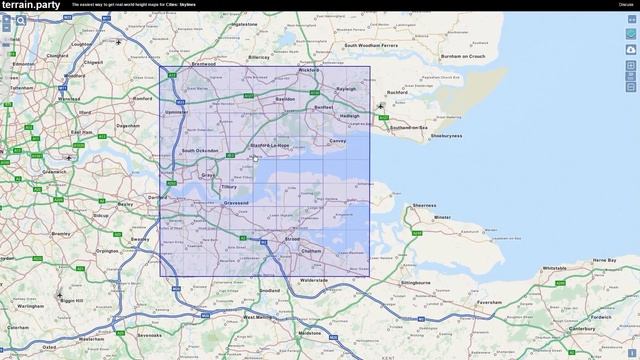The width and height of the screenshot is (640, 360).
Task: Click the Sevenoaks label
Action: click(x=149, y=336)
